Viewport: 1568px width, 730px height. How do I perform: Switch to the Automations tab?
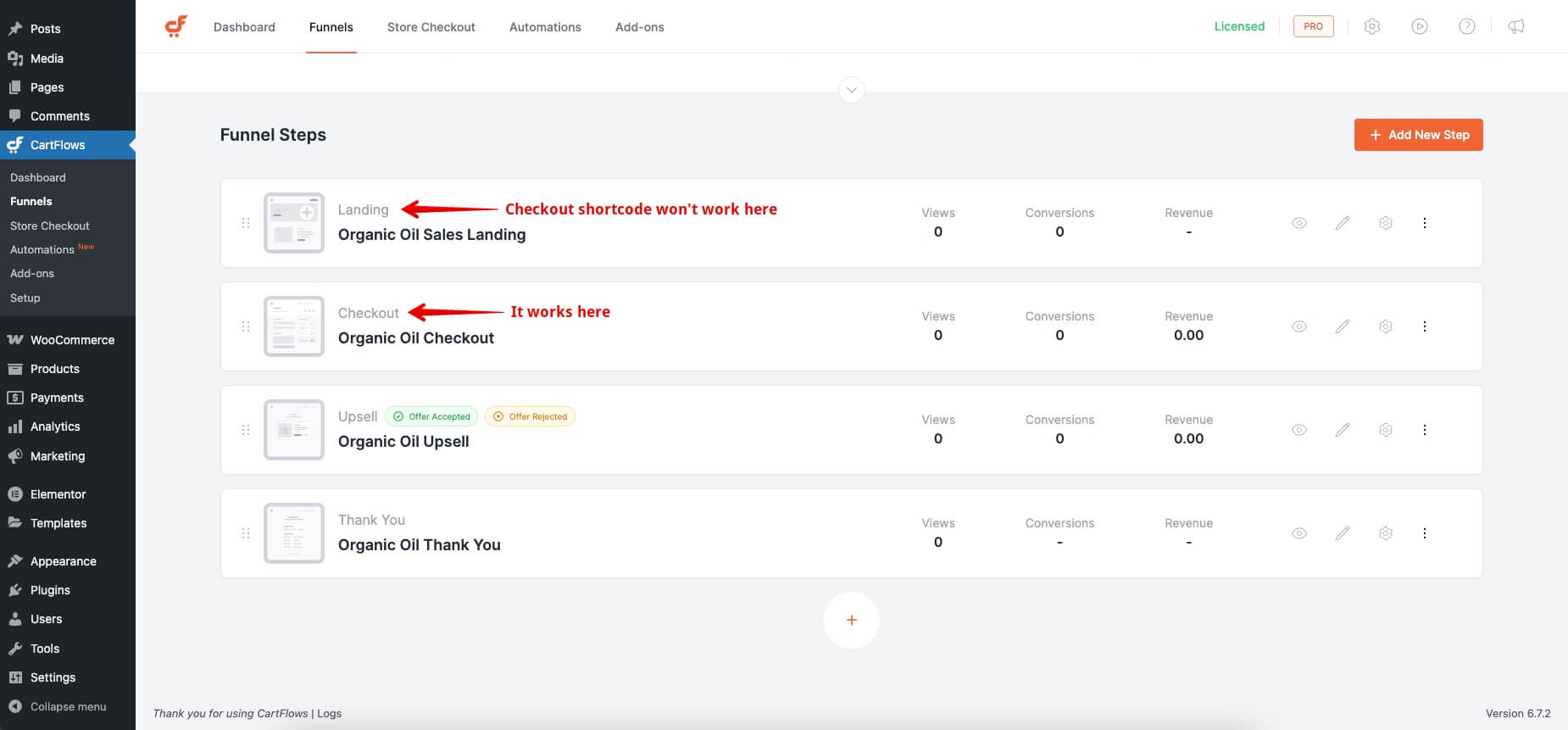click(545, 27)
